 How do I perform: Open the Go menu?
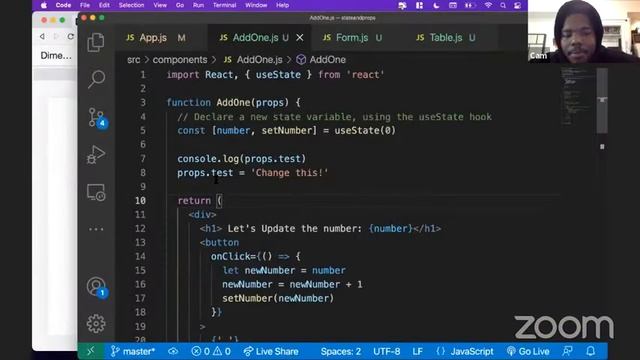[x=180, y=5]
